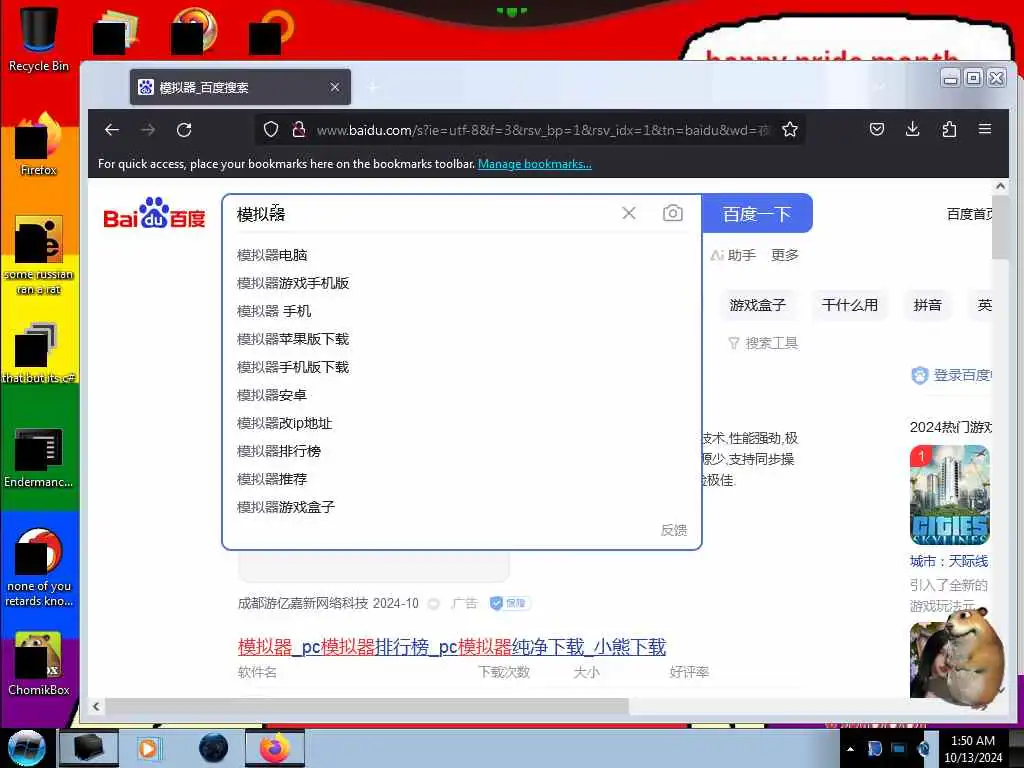Click the 游戏盒子 related search chip
The height and width of the screenshot is (768, 1024).
(758, 305)
